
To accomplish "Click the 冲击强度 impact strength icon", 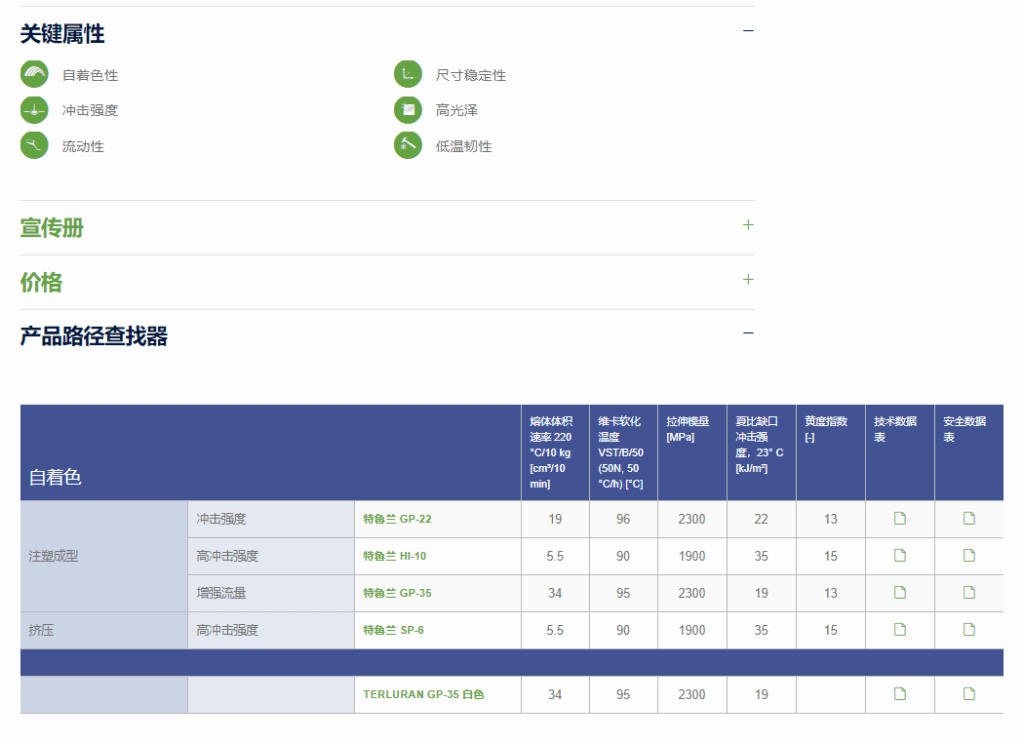I will click(x=34, y=110).
